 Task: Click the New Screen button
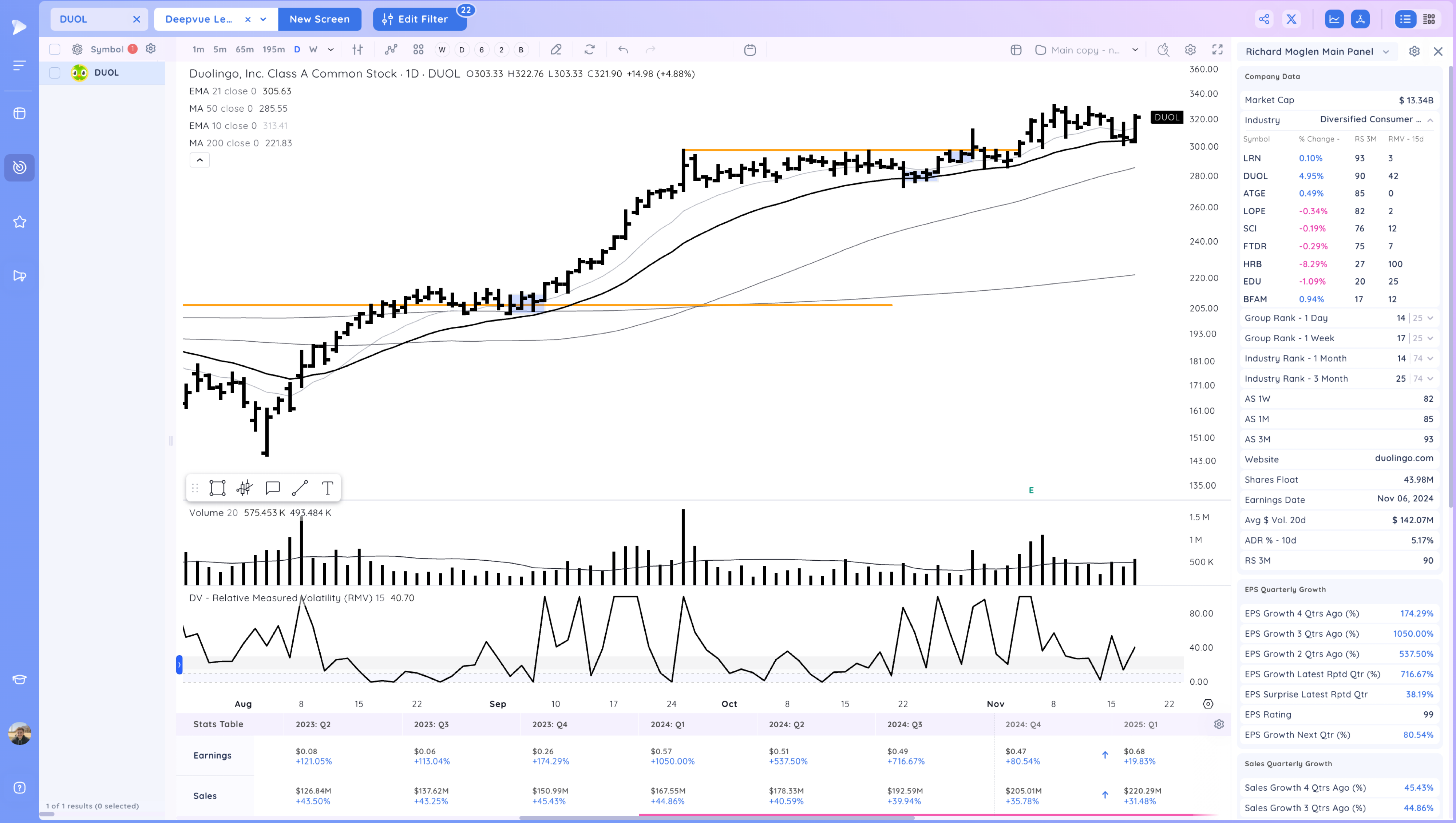320,19
